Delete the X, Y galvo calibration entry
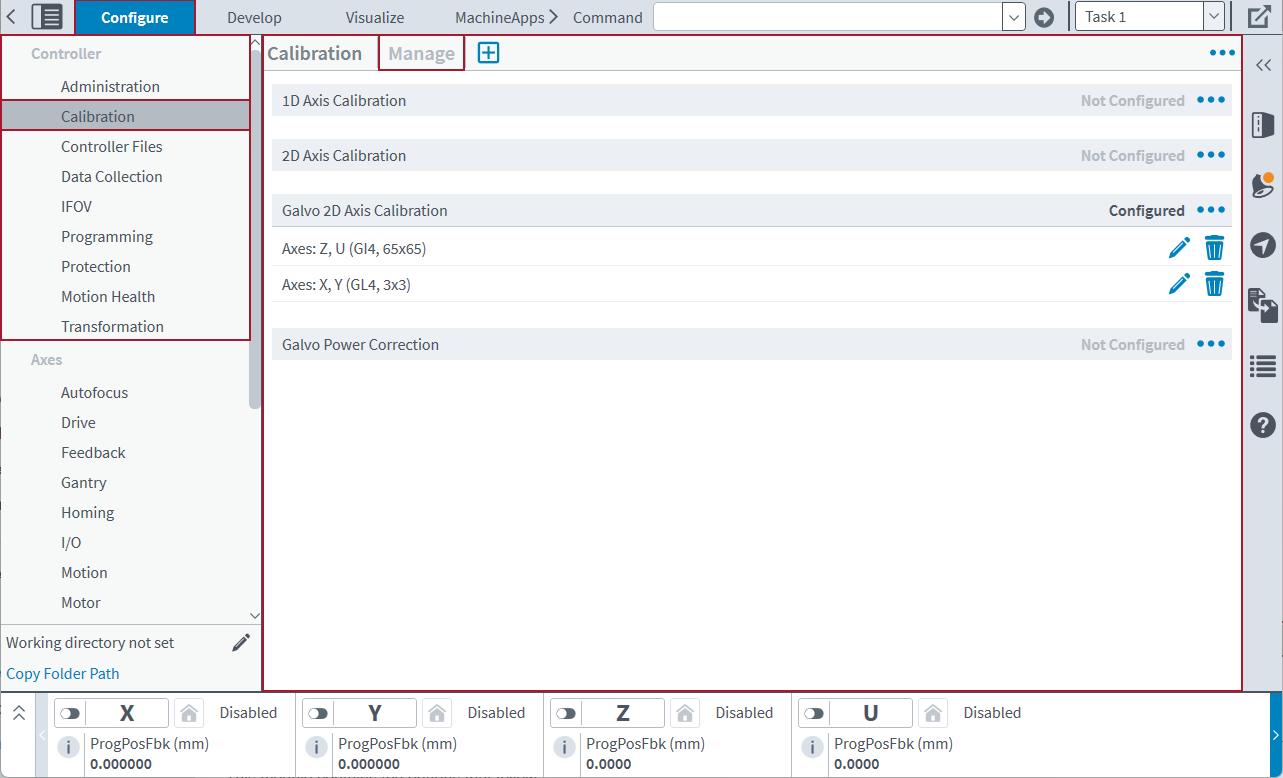Viewport: 1283px width, 778px height. [1214, 285]
